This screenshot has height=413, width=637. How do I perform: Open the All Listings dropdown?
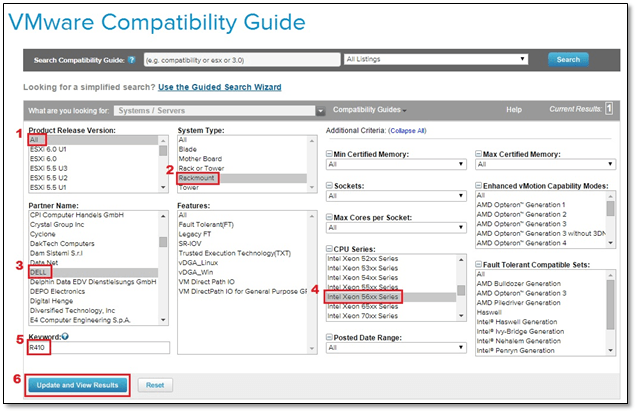click(x=436, y=59)
